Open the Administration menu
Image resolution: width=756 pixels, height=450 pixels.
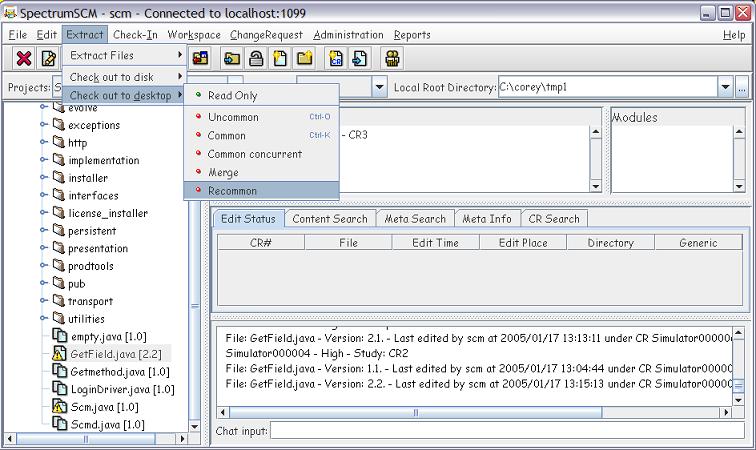point(348,35)
